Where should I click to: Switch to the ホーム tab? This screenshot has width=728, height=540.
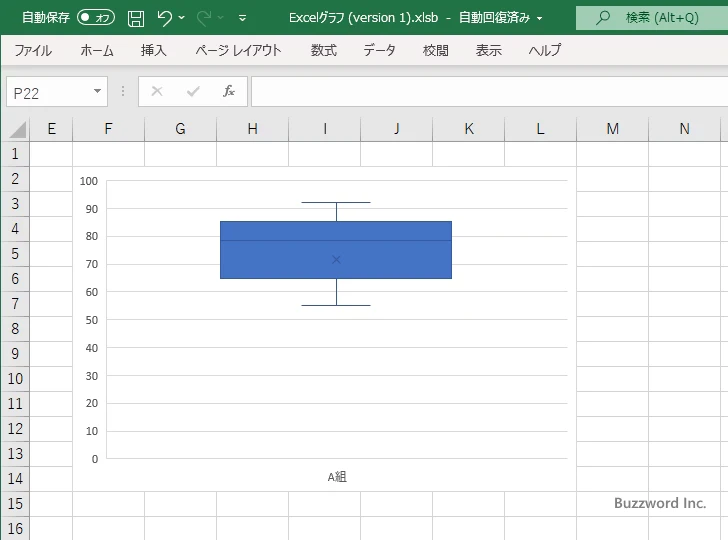coord(97,50)
